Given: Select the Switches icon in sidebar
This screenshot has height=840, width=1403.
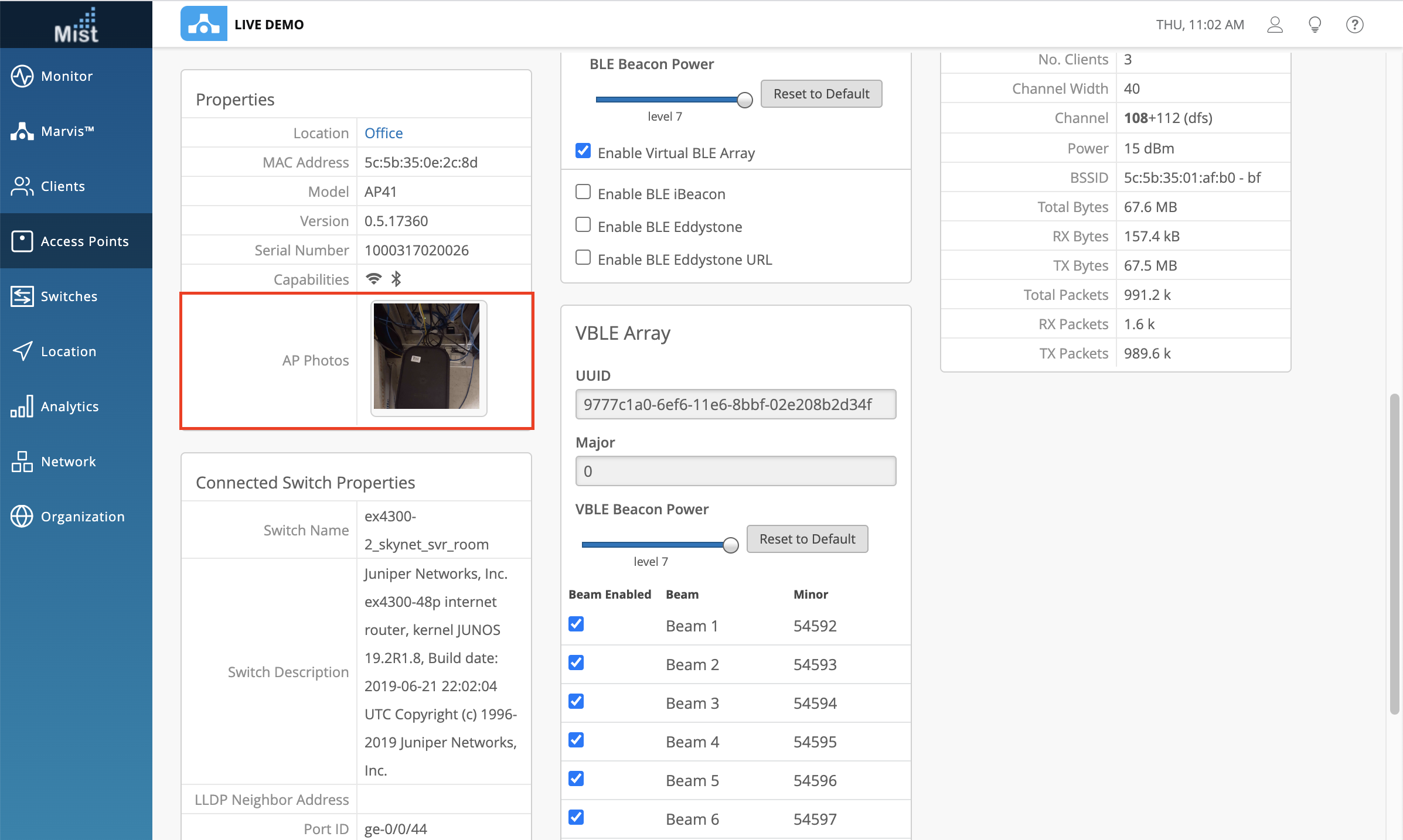Looking at the screenshot, I should click(x=22, y=296).
